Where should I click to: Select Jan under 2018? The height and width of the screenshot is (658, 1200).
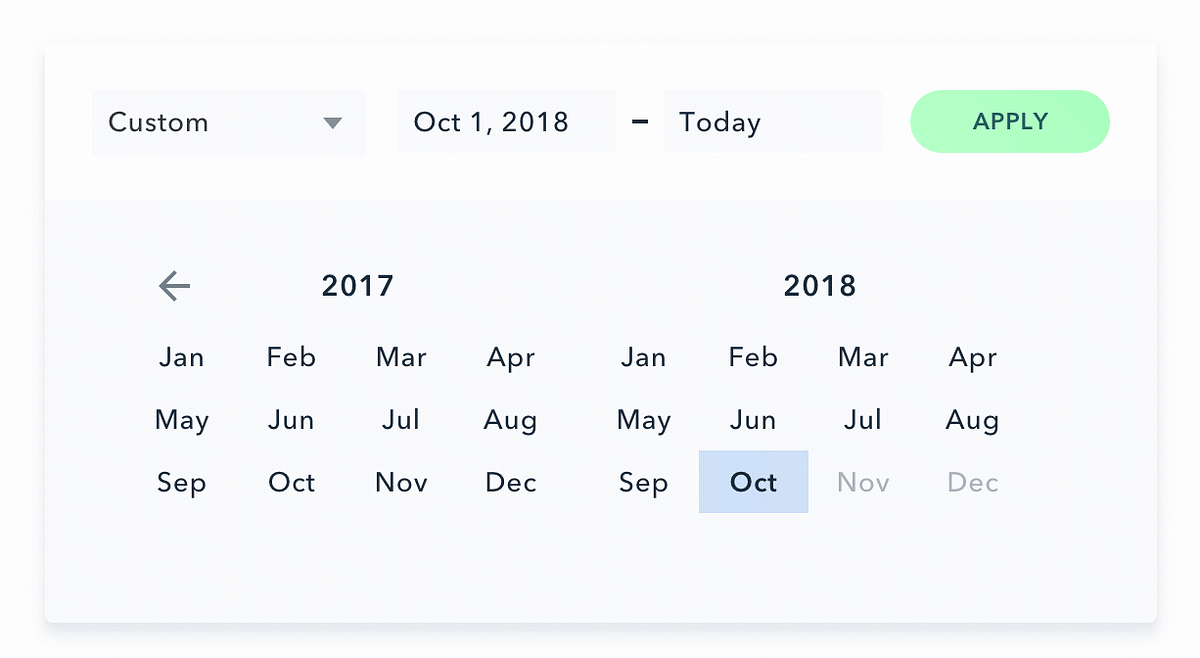pos(643,357)
